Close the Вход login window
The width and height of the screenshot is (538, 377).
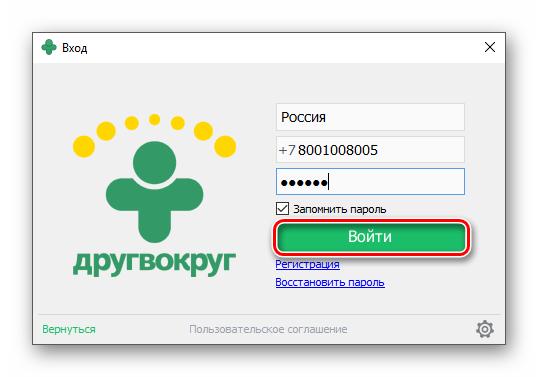coord(490,47)
